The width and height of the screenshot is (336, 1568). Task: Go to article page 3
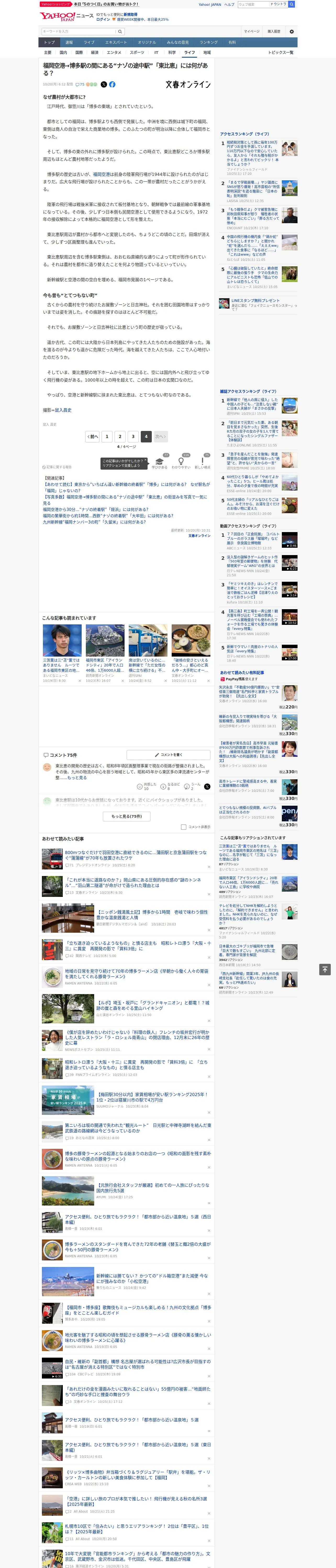click(133, 436)
